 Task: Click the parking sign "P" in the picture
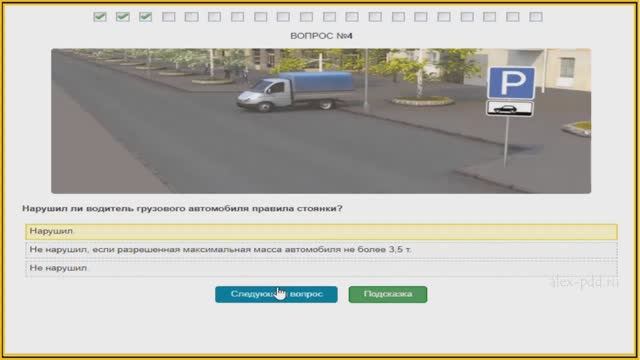511,83
